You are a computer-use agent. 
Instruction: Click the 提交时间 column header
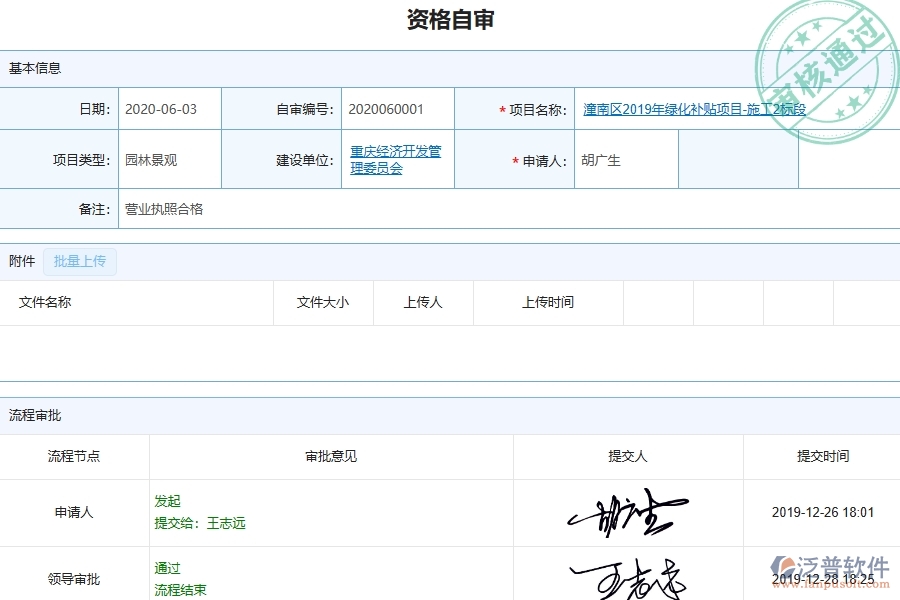[x=822, y=456]
